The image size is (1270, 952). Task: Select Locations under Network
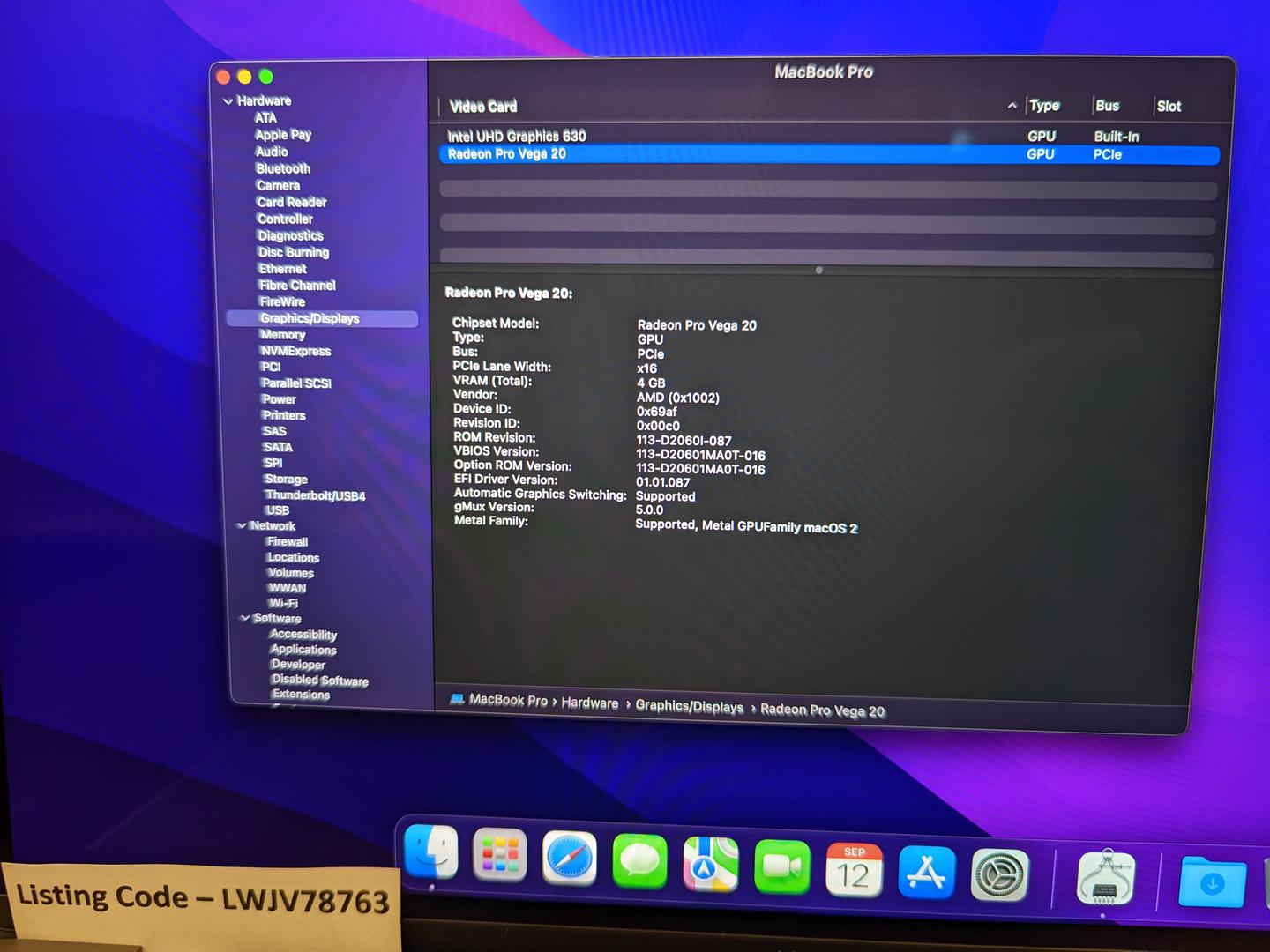pos(294,558)
